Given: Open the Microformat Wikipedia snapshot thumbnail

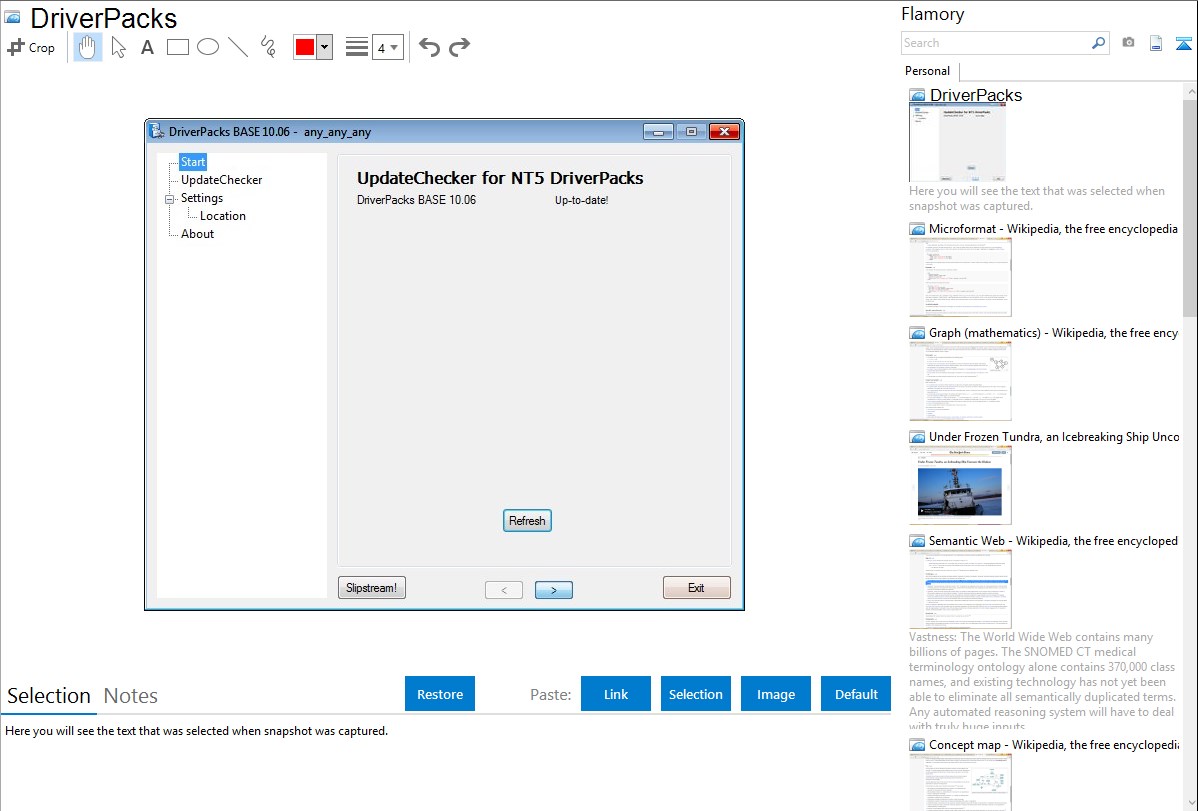Looking at the screenshot, I should (960, 277).
